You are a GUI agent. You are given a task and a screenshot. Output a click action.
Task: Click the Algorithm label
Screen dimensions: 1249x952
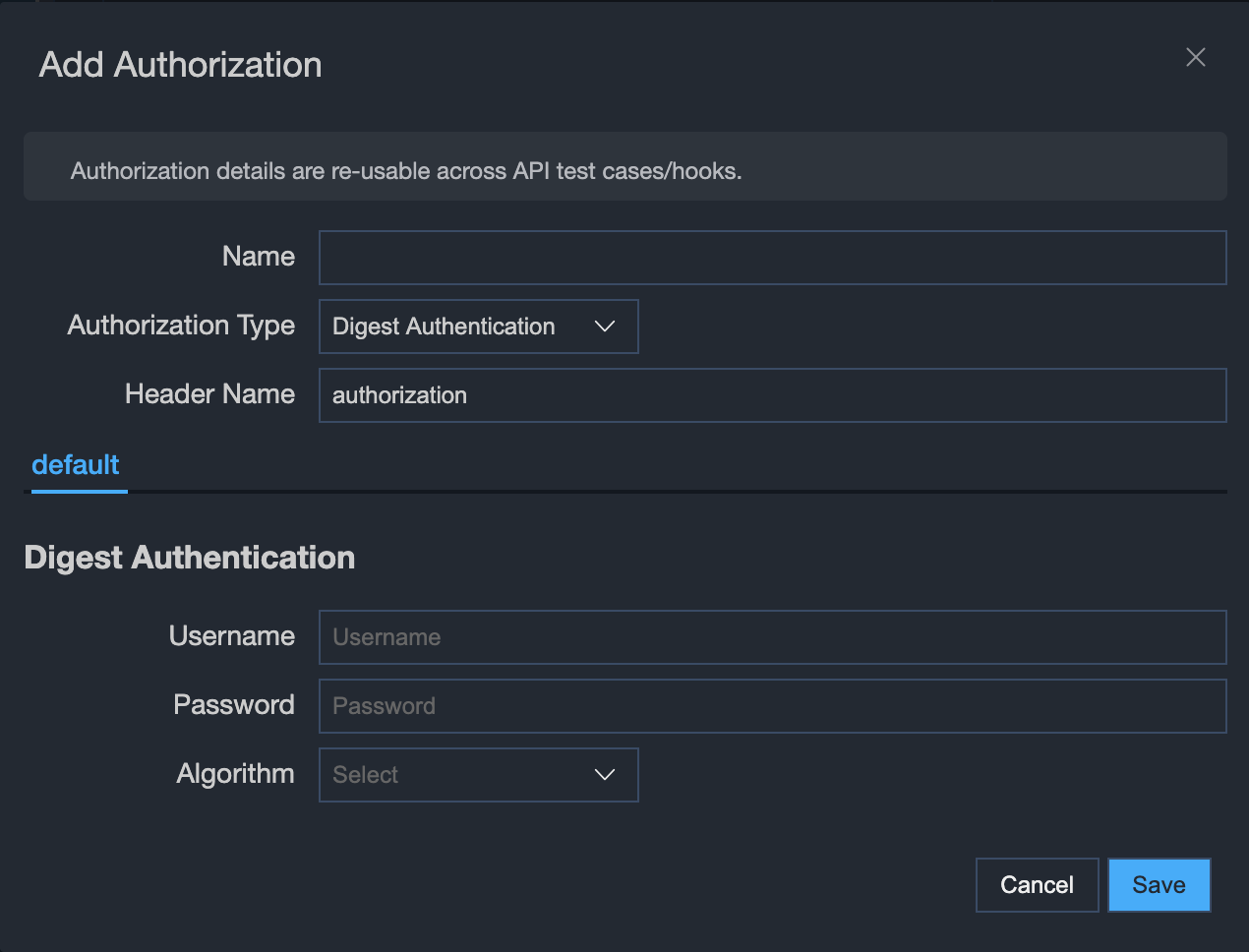click(x=235, y=774)
